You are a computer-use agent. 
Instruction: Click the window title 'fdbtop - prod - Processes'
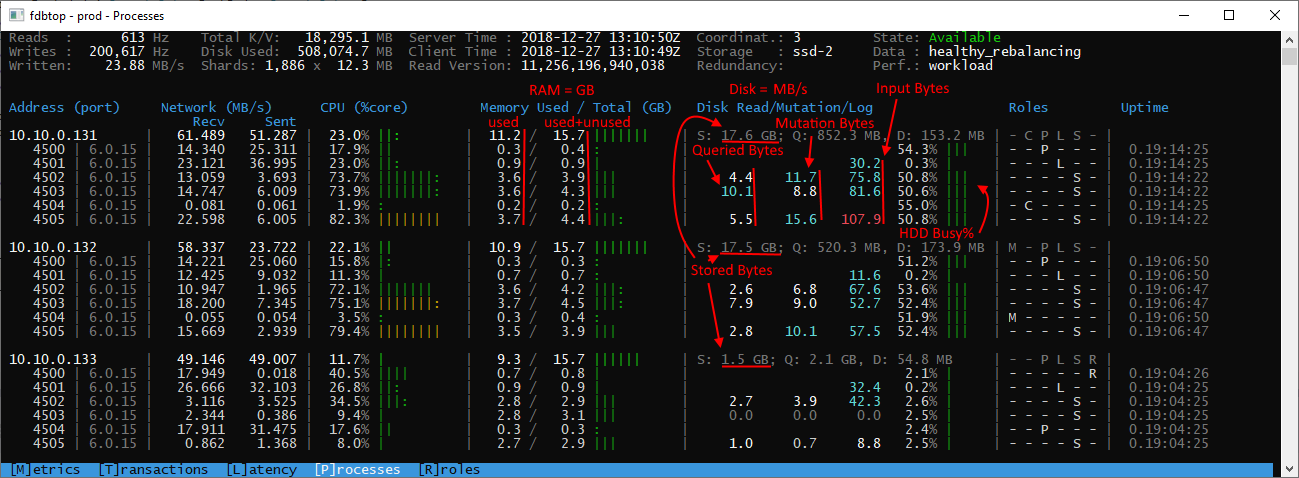click(x=98, y=16)
